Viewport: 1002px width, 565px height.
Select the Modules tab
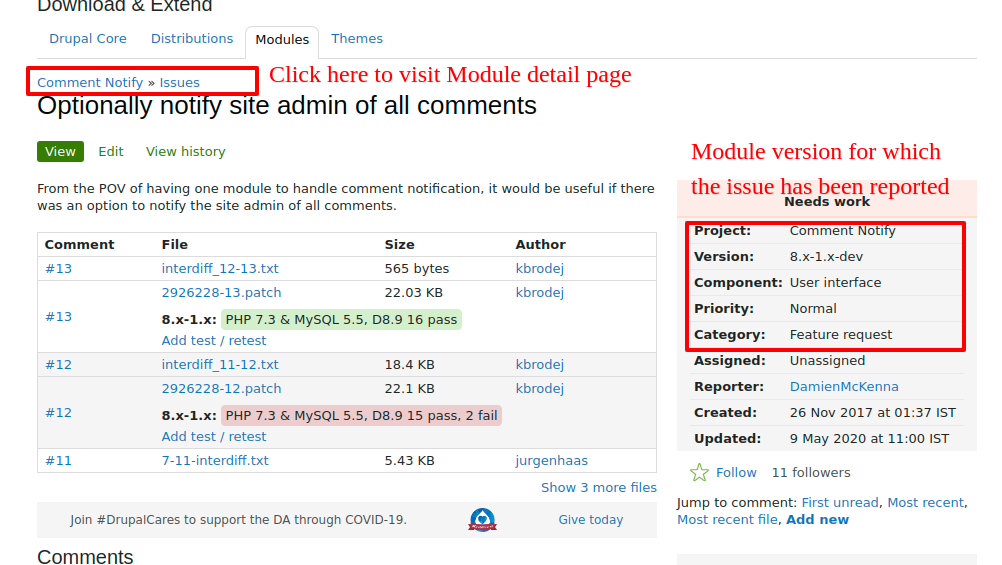(282, 40)
